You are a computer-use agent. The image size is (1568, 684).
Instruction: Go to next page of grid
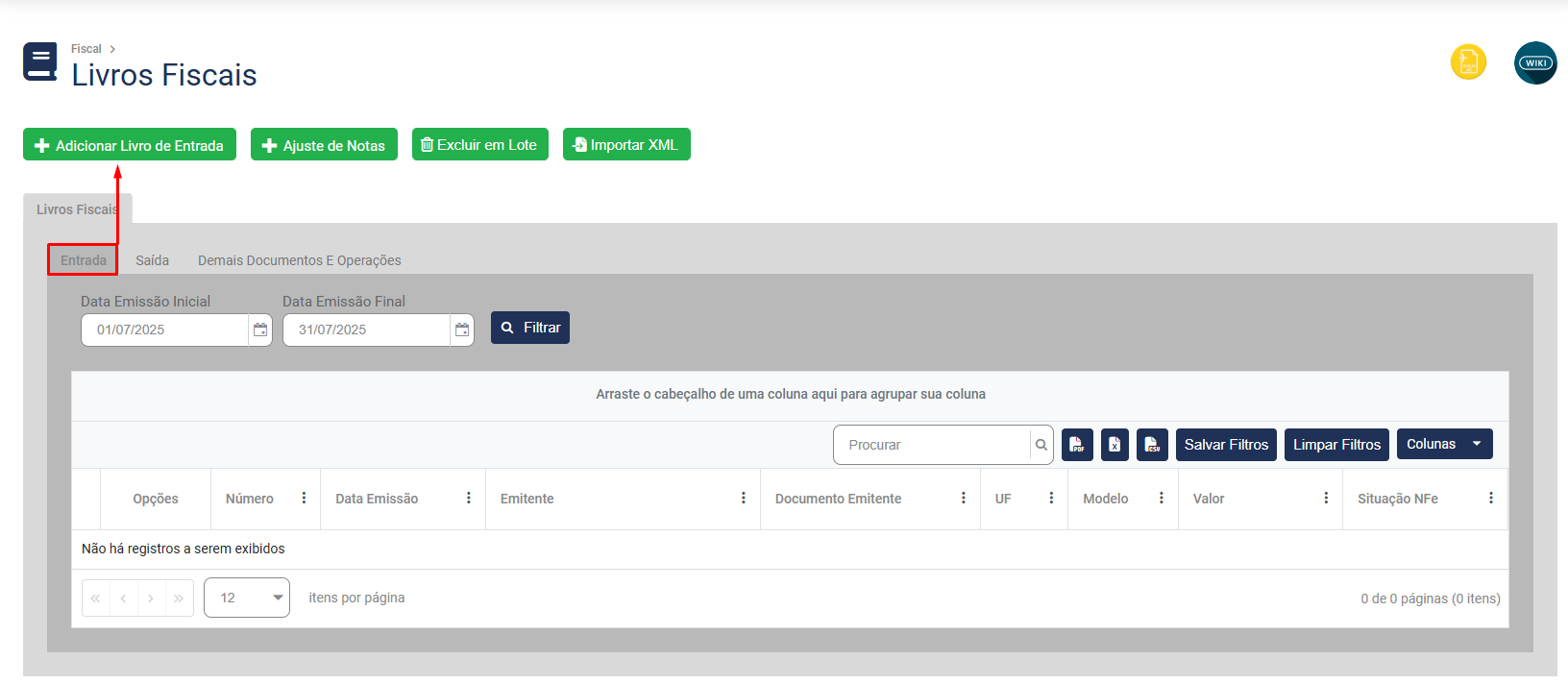click(151, 598)
